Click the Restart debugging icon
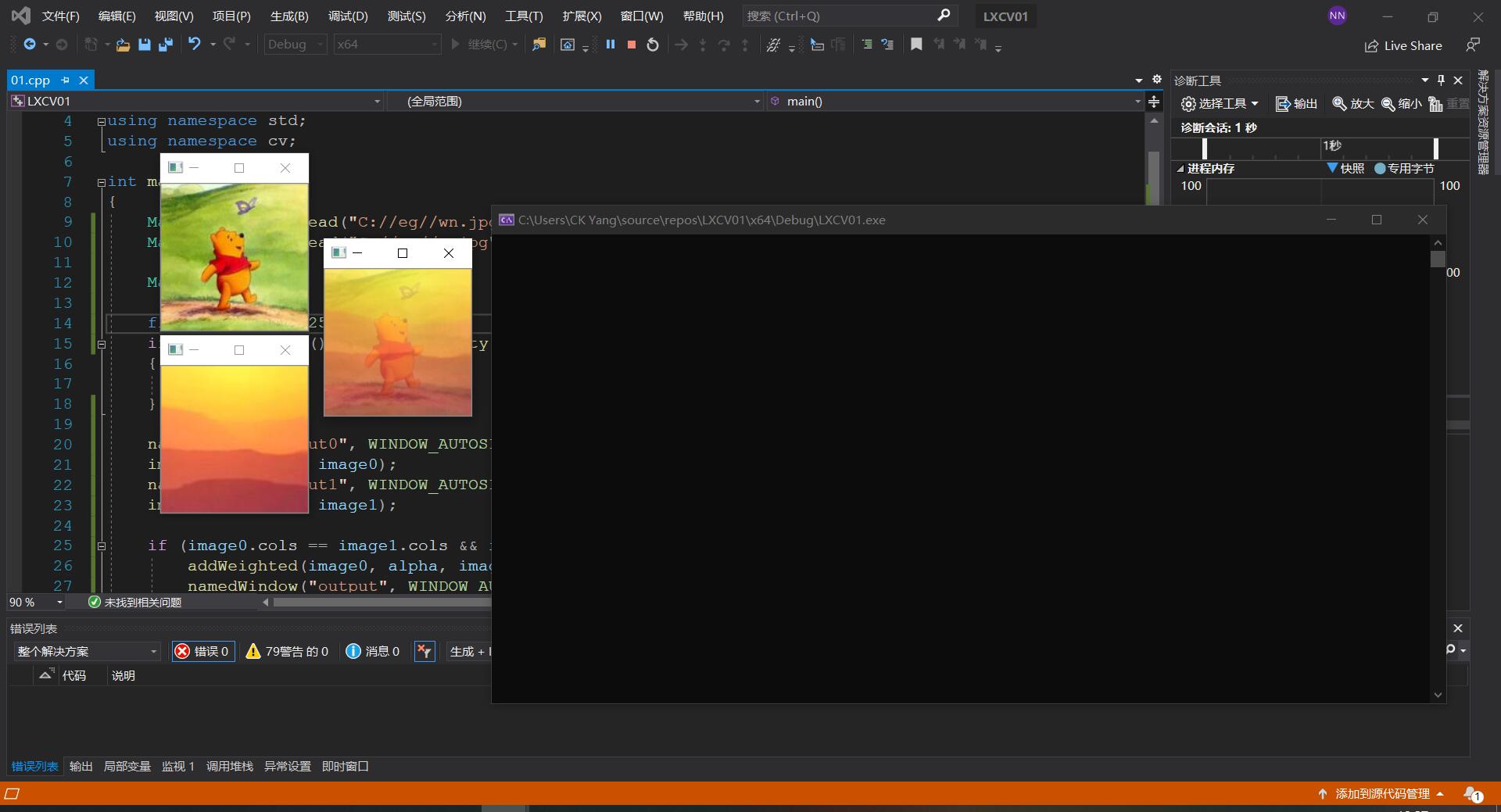This screenshot has height=812, width=1501. 653,45
